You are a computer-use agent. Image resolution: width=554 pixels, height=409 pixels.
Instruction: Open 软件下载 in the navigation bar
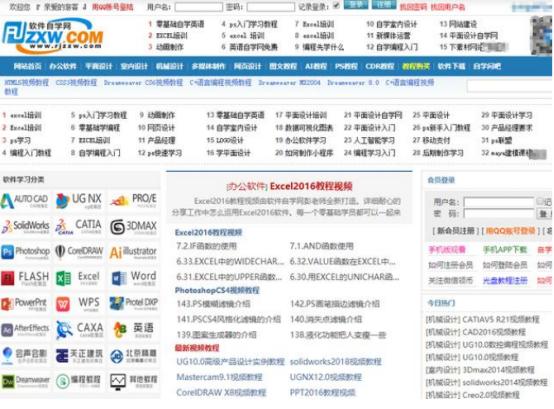point(452,66)
